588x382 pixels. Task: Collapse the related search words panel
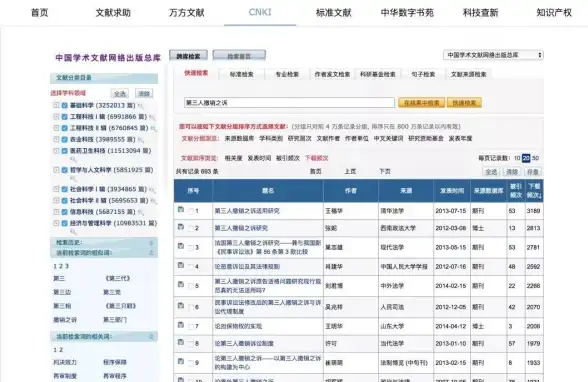pos(151,337)
